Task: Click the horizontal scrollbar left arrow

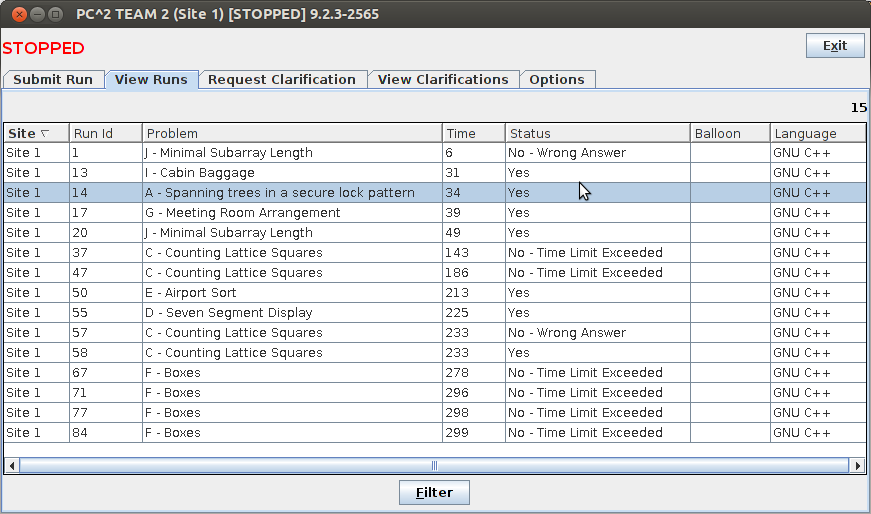Action: click(x=11, y=465)
